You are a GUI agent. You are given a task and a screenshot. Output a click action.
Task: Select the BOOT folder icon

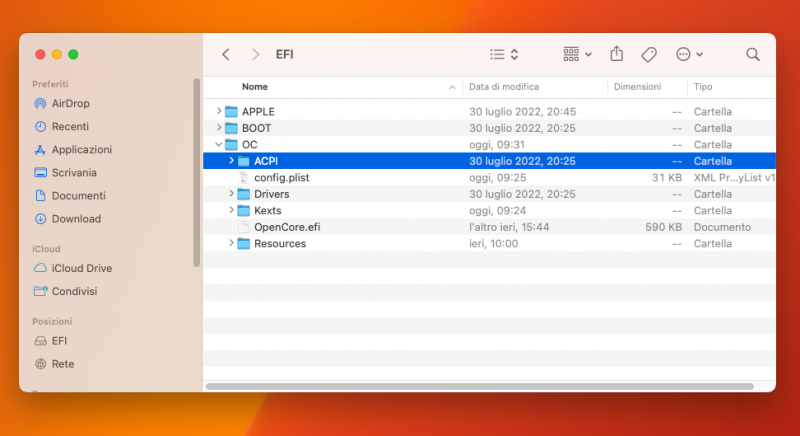232,127
